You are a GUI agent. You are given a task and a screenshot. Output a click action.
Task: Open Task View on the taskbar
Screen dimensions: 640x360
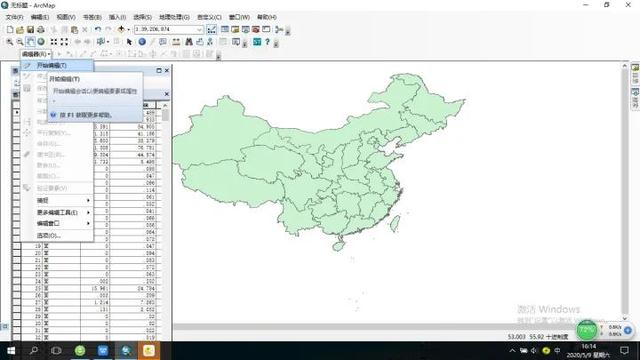click(56, 351)
